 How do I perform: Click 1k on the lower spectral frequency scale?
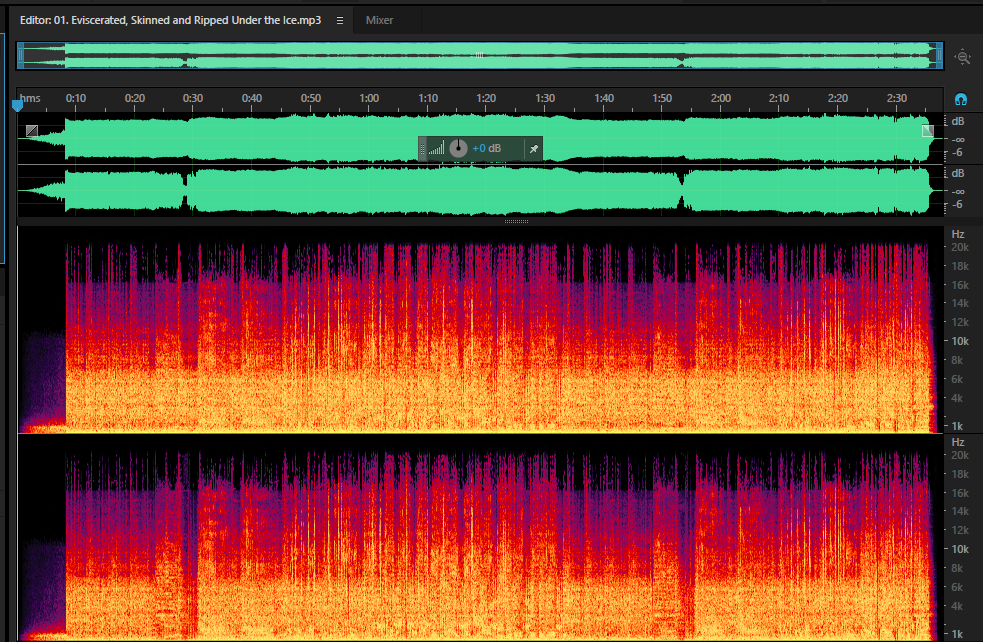(x=957, y=634)
